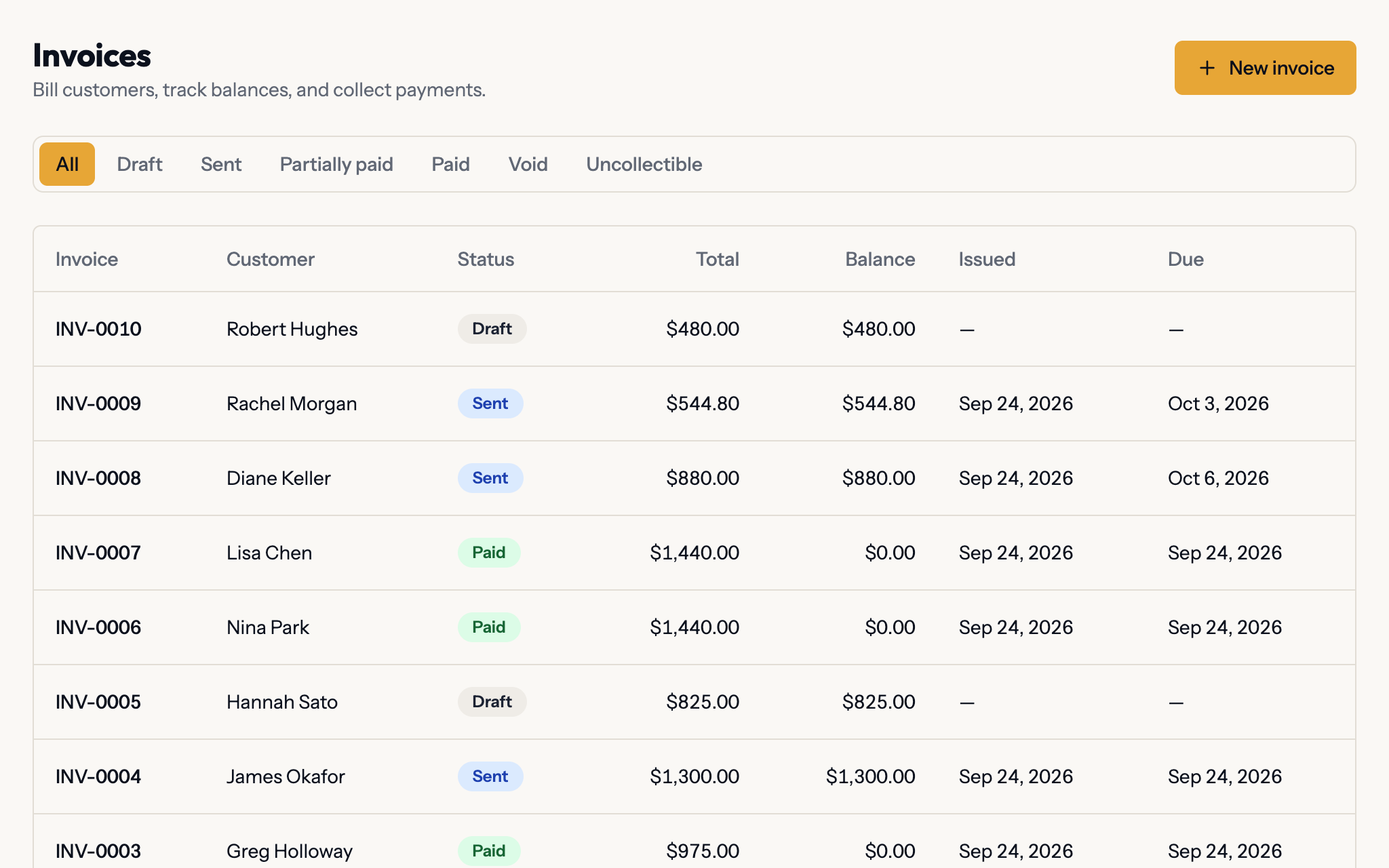Click the Draft badge for INV-0010
This screenshot has height=868, width=1389.
pos(492,329)
